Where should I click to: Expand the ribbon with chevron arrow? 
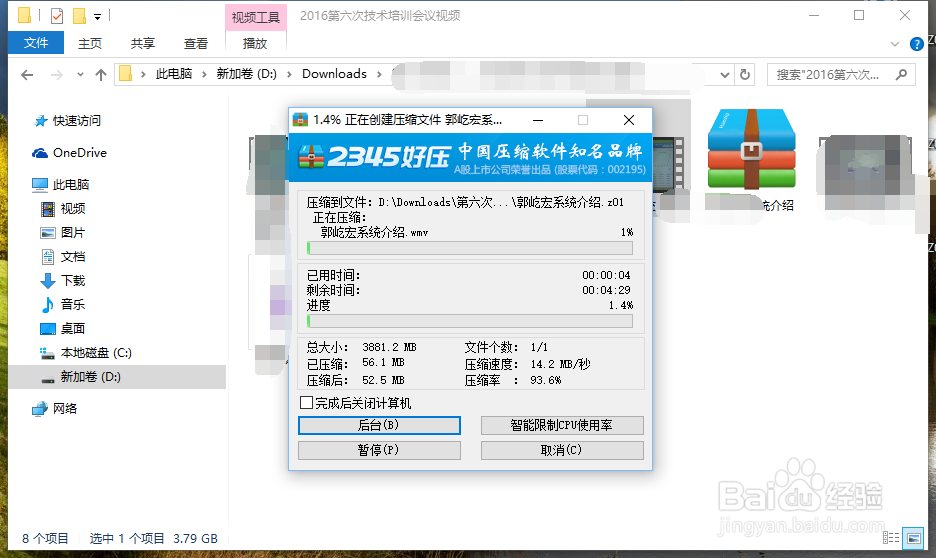coord(894,44)
